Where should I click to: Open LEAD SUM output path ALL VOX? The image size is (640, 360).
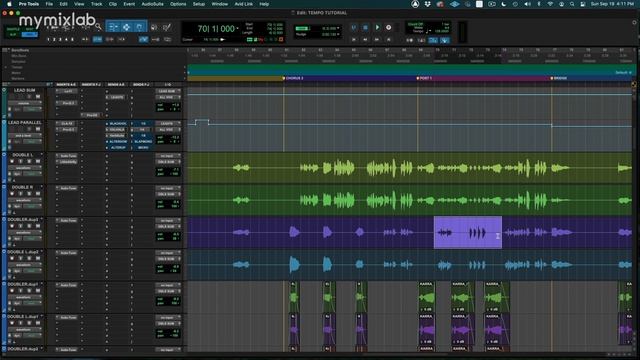(167, 97)
